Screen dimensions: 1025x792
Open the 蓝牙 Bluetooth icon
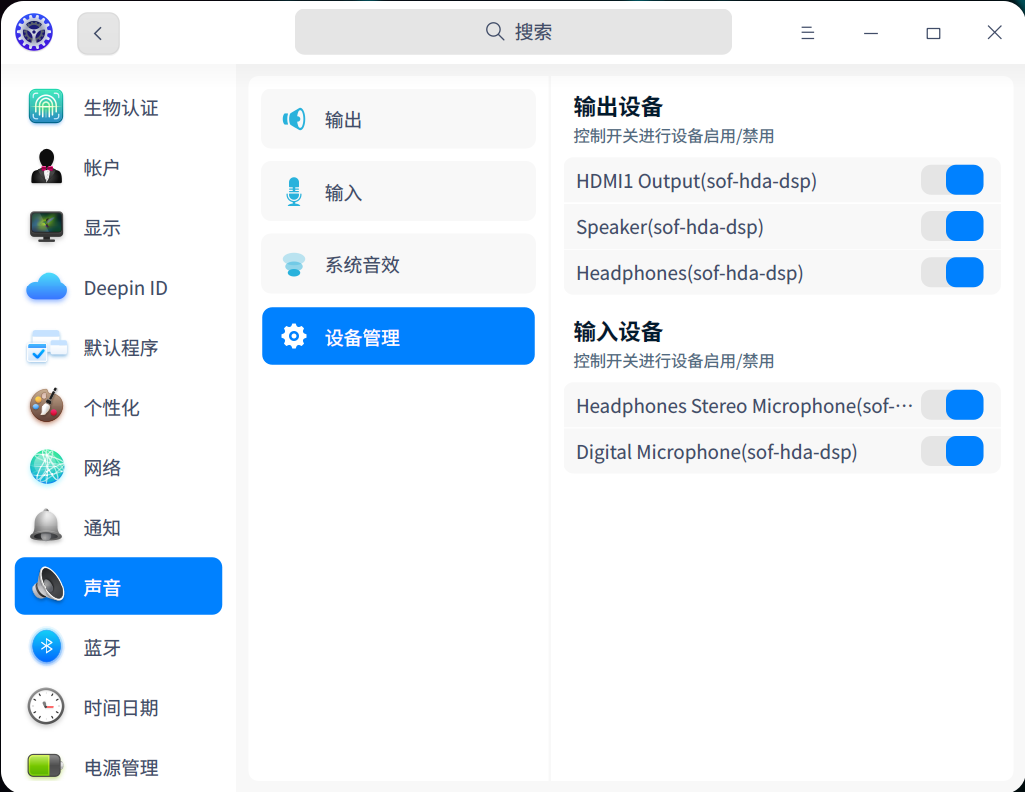[46, 646]
